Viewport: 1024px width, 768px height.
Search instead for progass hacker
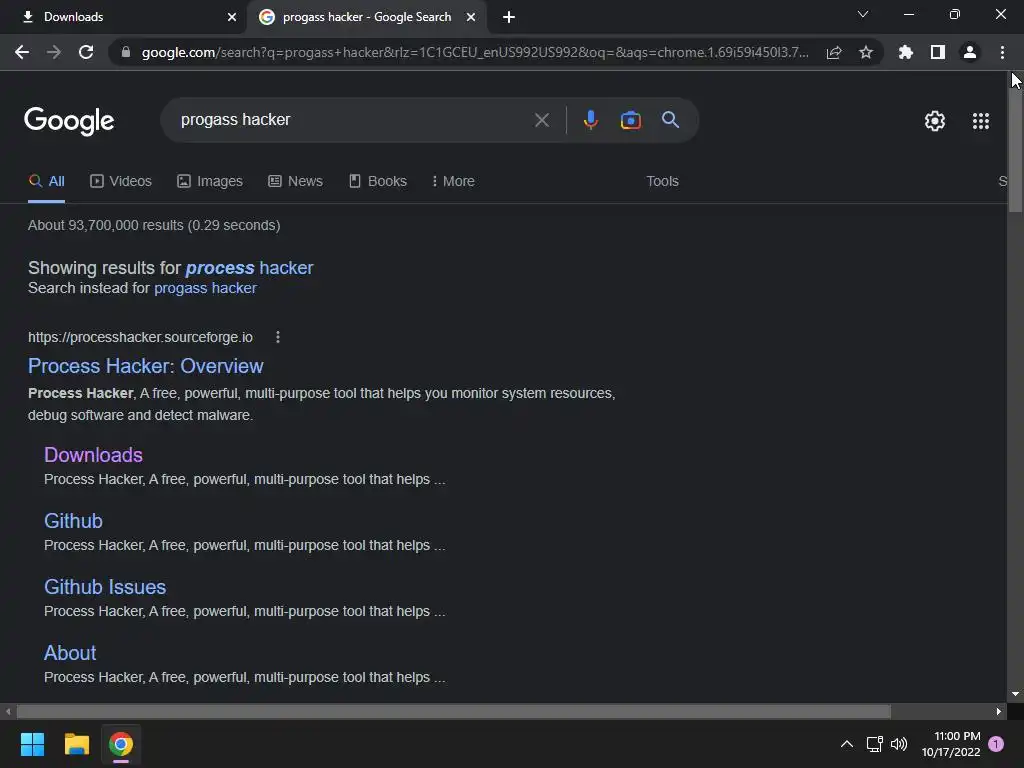(205, 288)
